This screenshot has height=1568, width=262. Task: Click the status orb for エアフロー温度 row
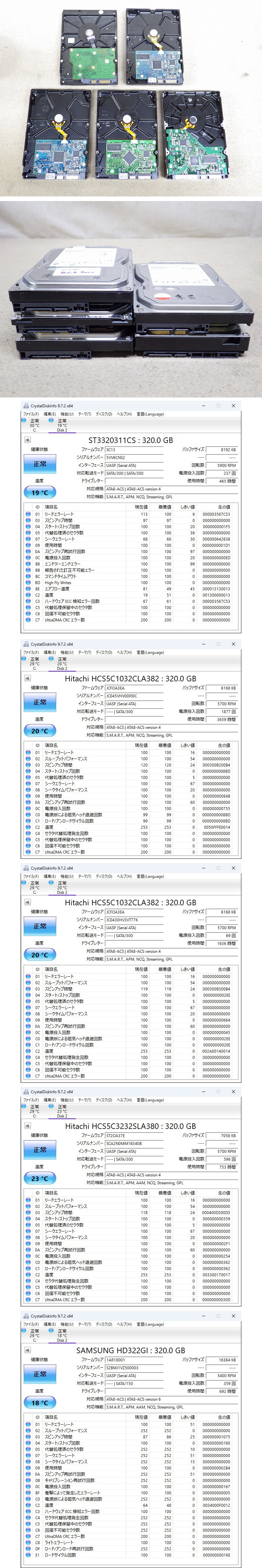(28, 589)
